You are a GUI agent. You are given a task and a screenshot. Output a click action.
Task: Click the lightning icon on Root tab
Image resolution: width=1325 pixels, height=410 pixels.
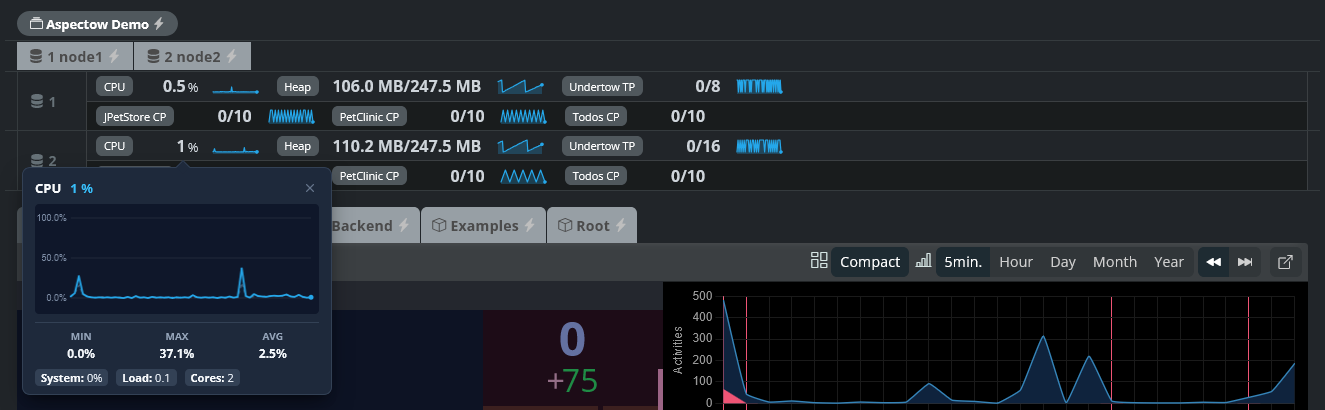620,226
